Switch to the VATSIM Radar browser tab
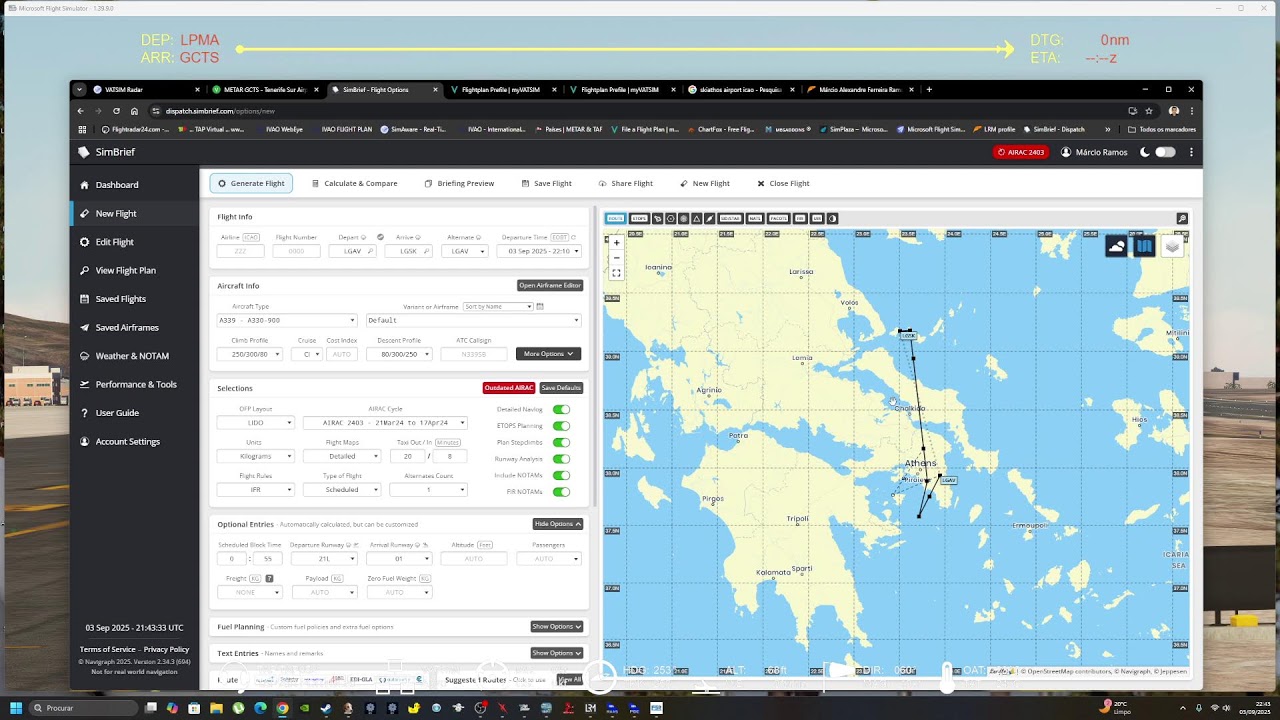This screenshot has height=720, width=1280. click(147, 89)
